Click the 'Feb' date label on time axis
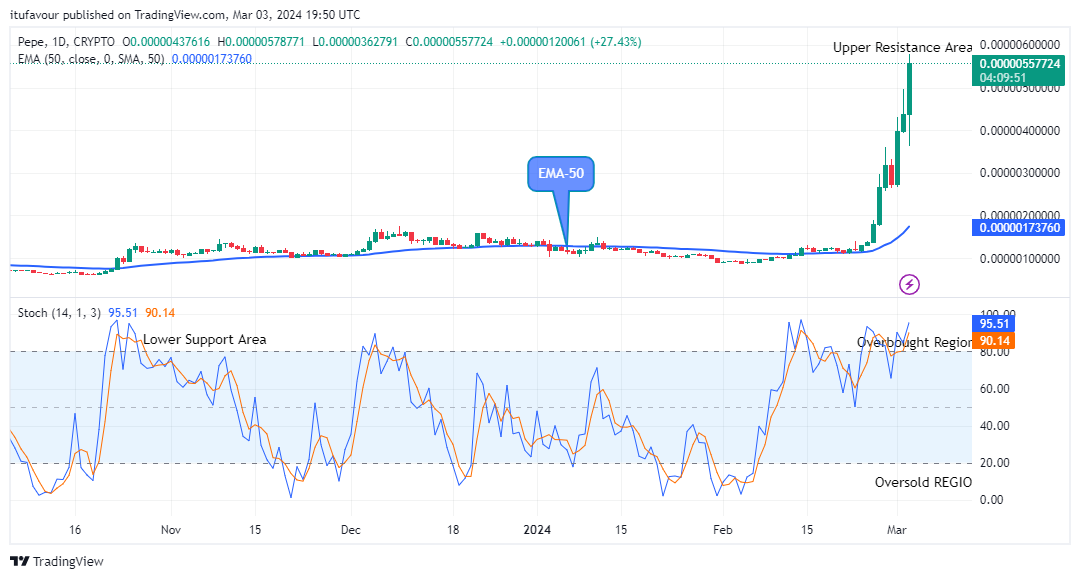The image size is (1080, 579). 723,529
